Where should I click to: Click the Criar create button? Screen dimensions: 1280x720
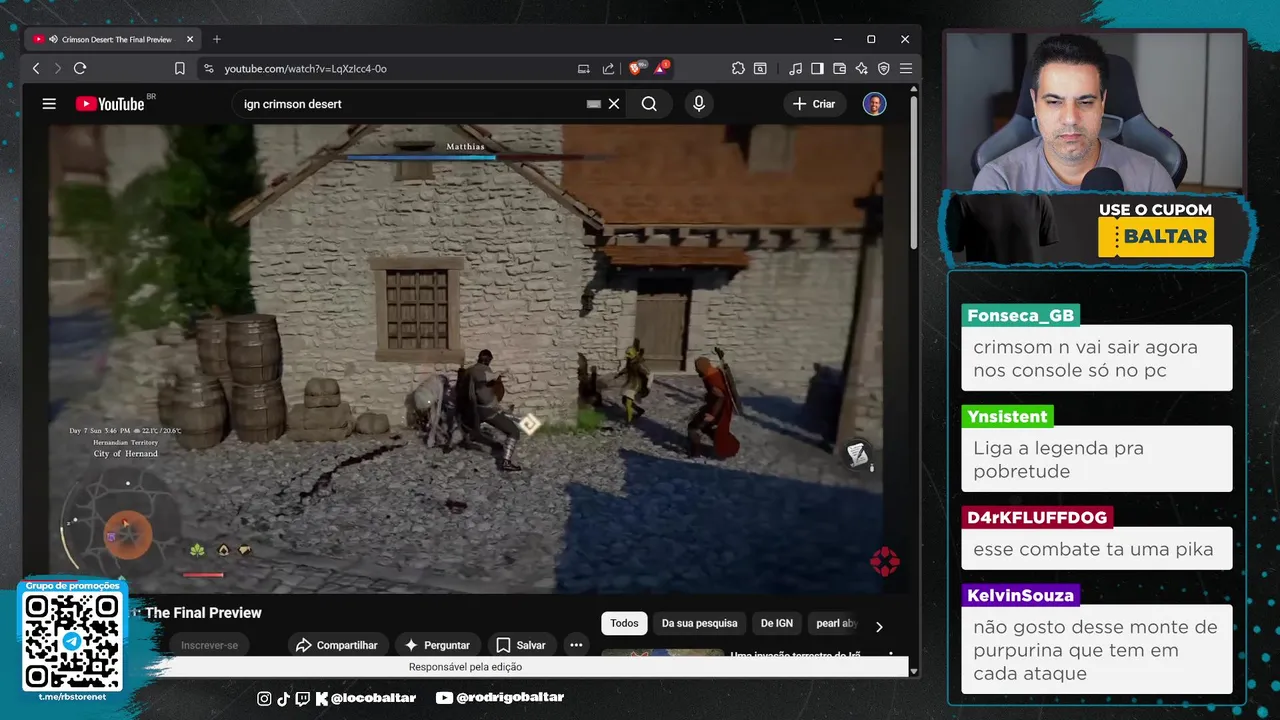(814, 104)
